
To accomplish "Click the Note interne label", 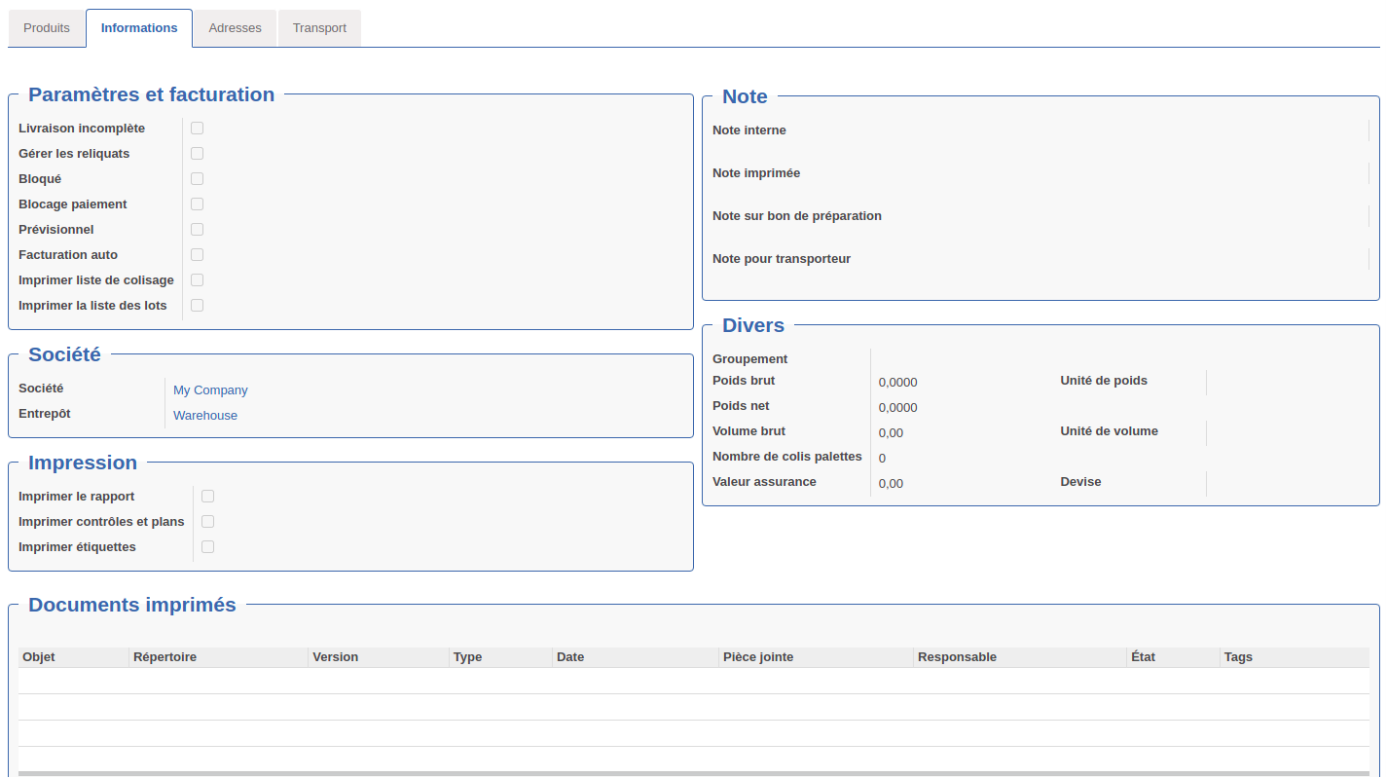I will (x=749, y=130).
